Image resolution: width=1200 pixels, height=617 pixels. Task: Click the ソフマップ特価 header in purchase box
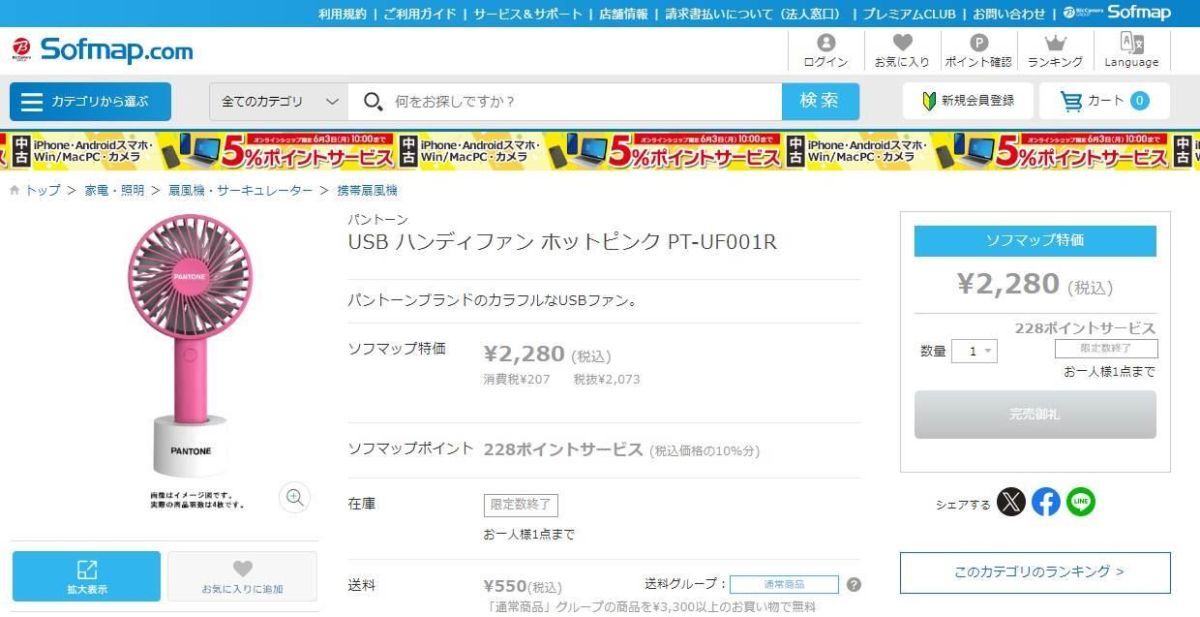click(1035, 241)
